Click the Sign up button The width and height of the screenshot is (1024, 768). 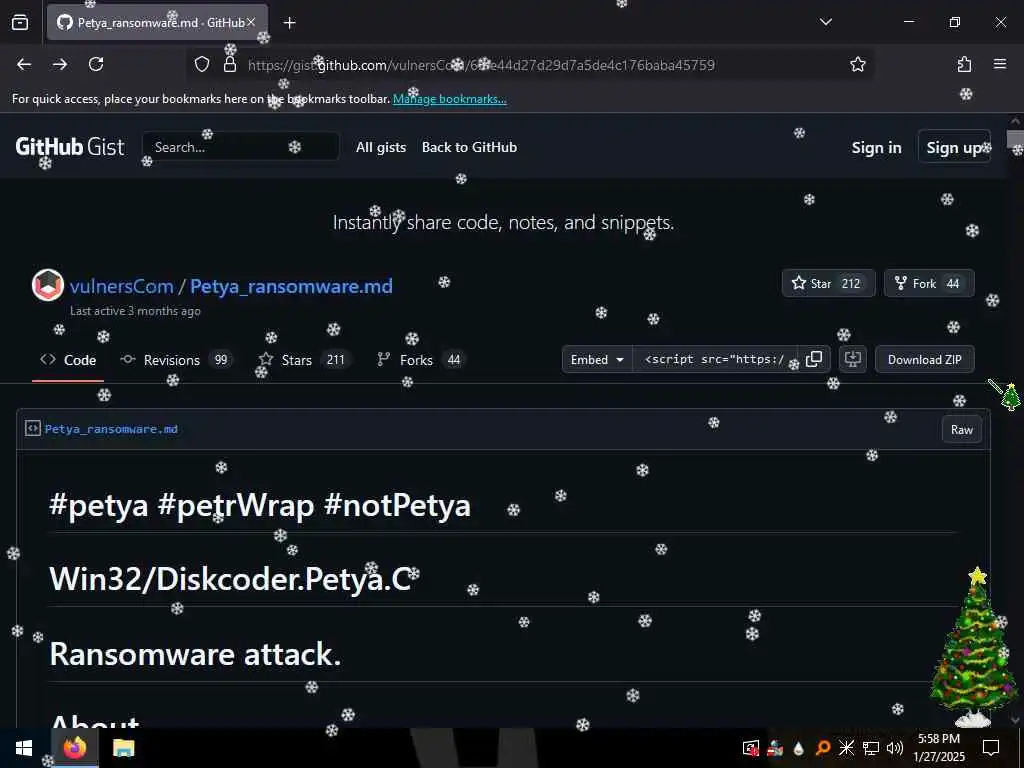tap(954, 148)
